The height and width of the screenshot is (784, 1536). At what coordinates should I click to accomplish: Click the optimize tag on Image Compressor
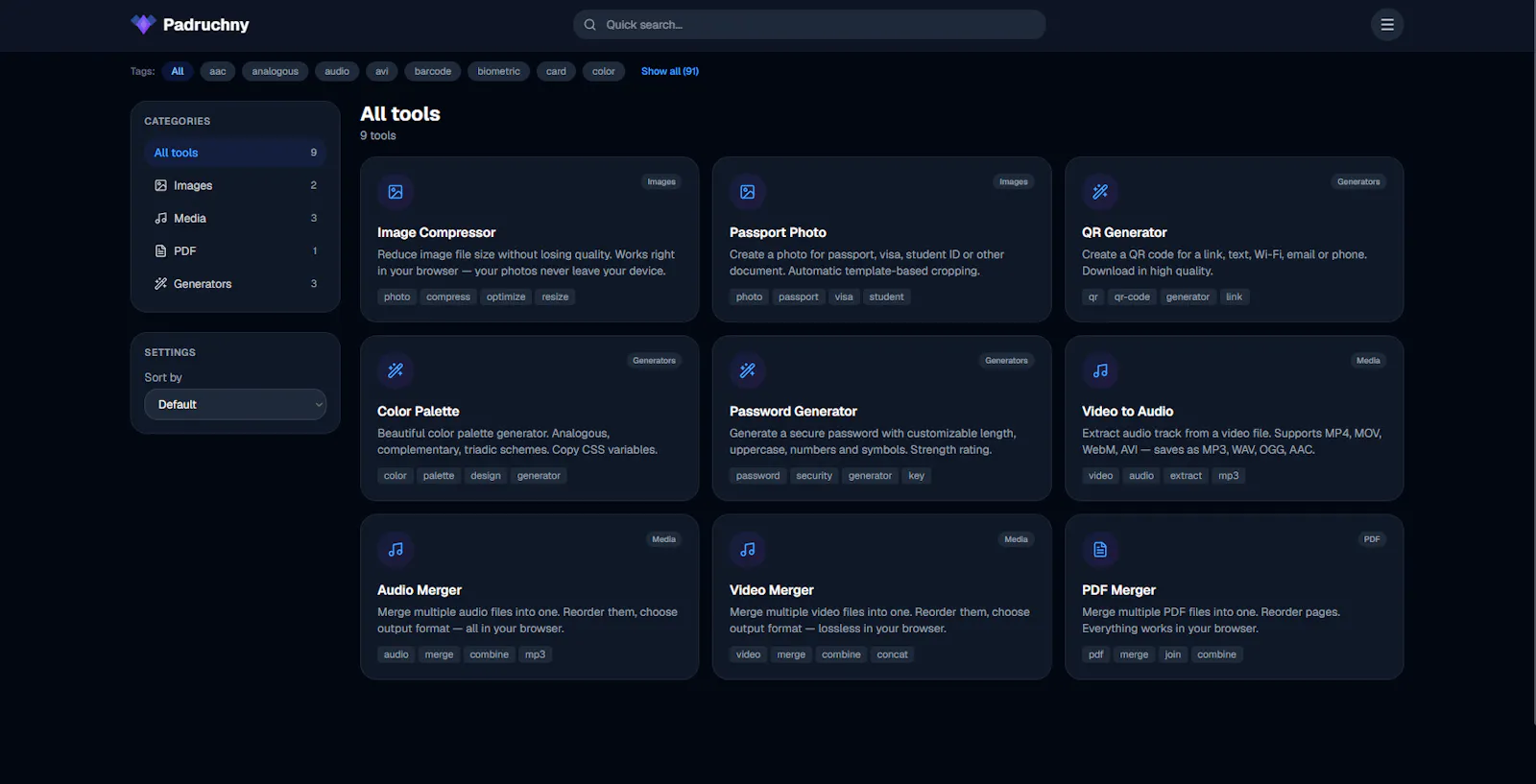[x=506, y=297]
